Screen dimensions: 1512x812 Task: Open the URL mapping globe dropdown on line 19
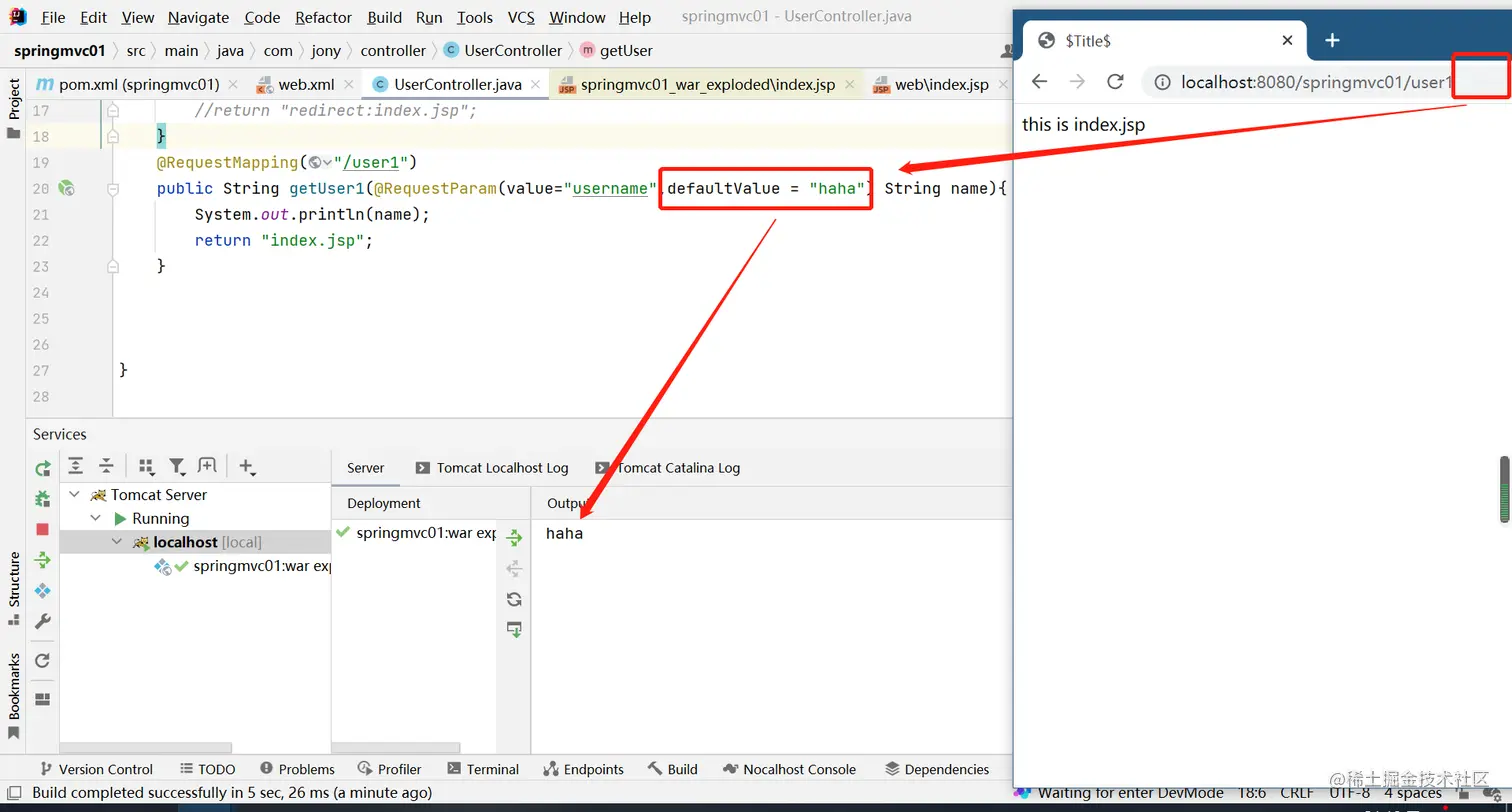(320, 162)
